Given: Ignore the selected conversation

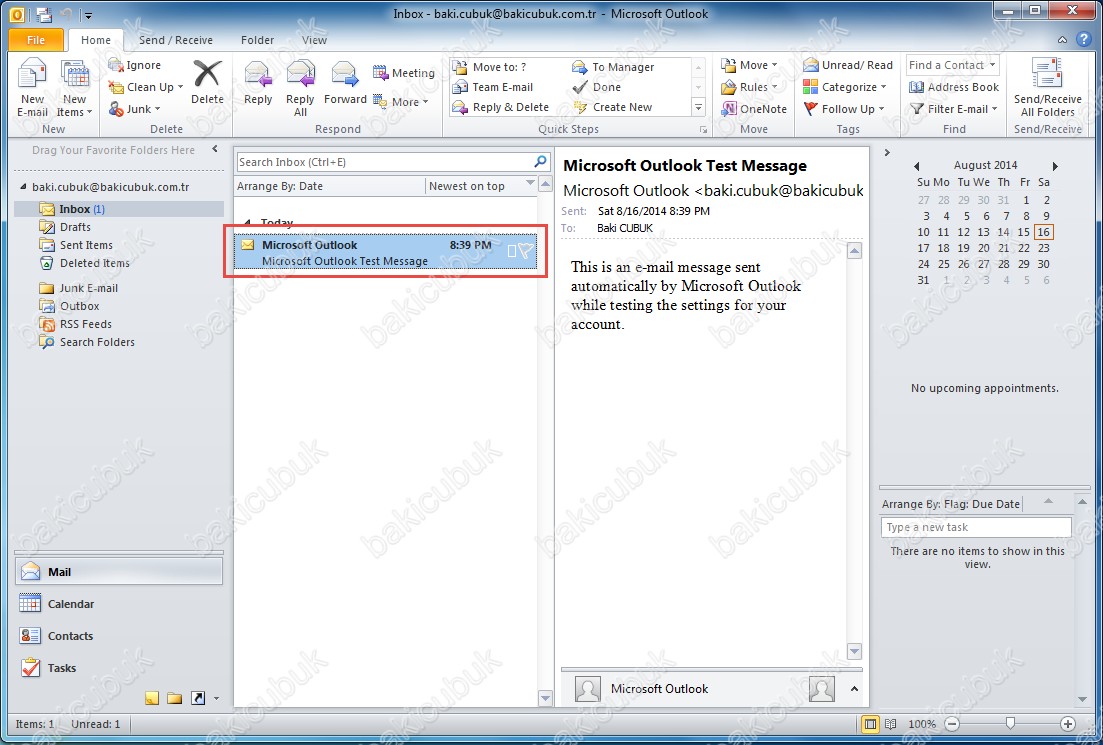Looking at the screenshot, I should [134, 65].
